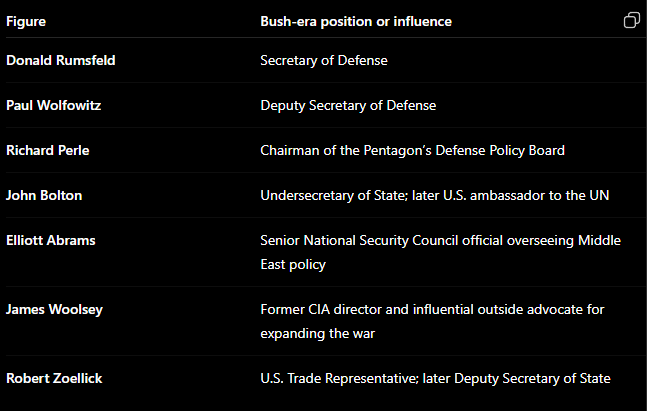
Task: Select the Figure column header
Action: point(26,21)
